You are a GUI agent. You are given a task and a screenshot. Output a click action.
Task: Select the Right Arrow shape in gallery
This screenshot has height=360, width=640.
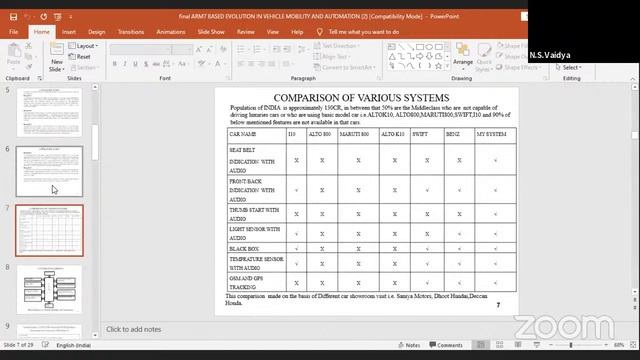(420, 56)
